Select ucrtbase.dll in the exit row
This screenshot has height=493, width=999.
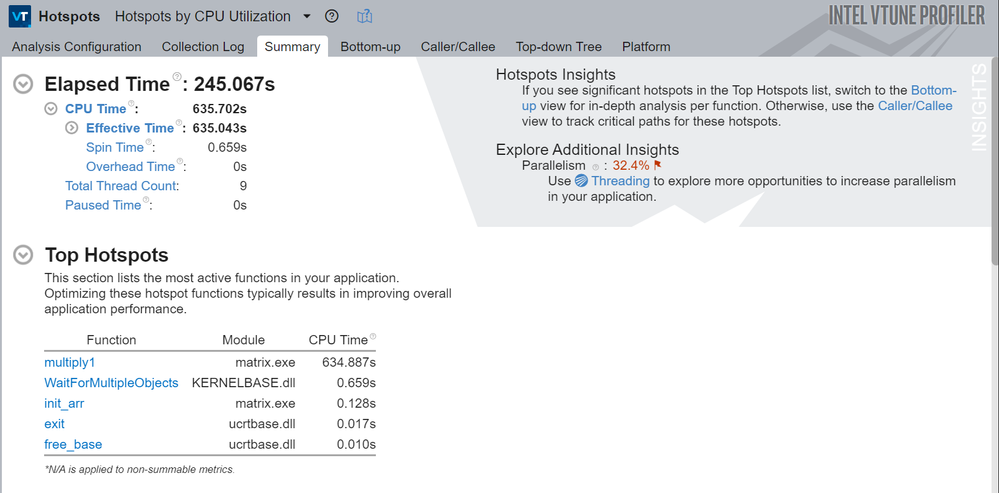262,424
